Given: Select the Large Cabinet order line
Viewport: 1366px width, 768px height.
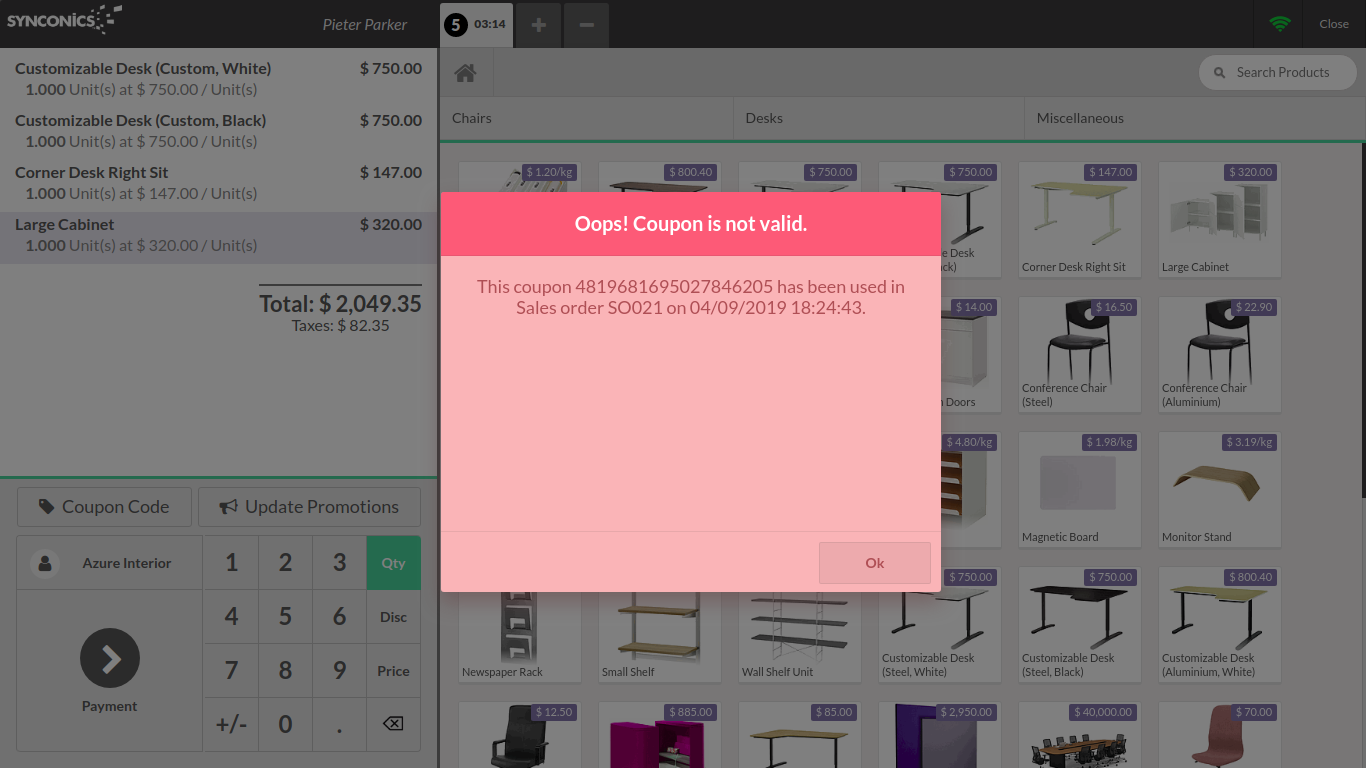Looking at the screenshot, I should [x=218, y=235].
